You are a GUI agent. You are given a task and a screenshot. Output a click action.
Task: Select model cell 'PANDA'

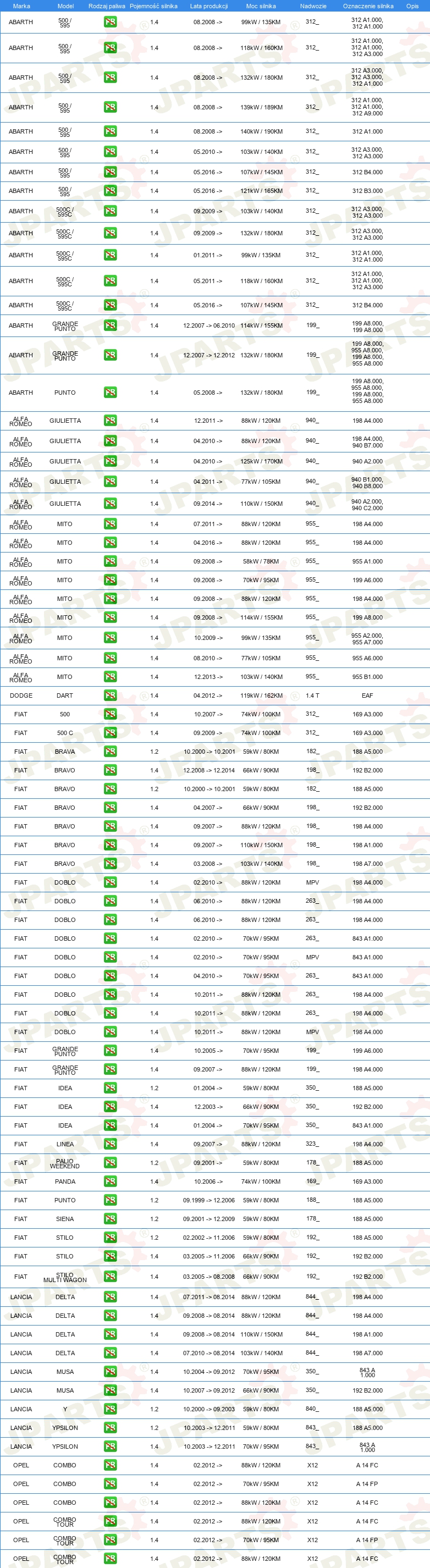pyautogui.click(x=65, y=1181)
